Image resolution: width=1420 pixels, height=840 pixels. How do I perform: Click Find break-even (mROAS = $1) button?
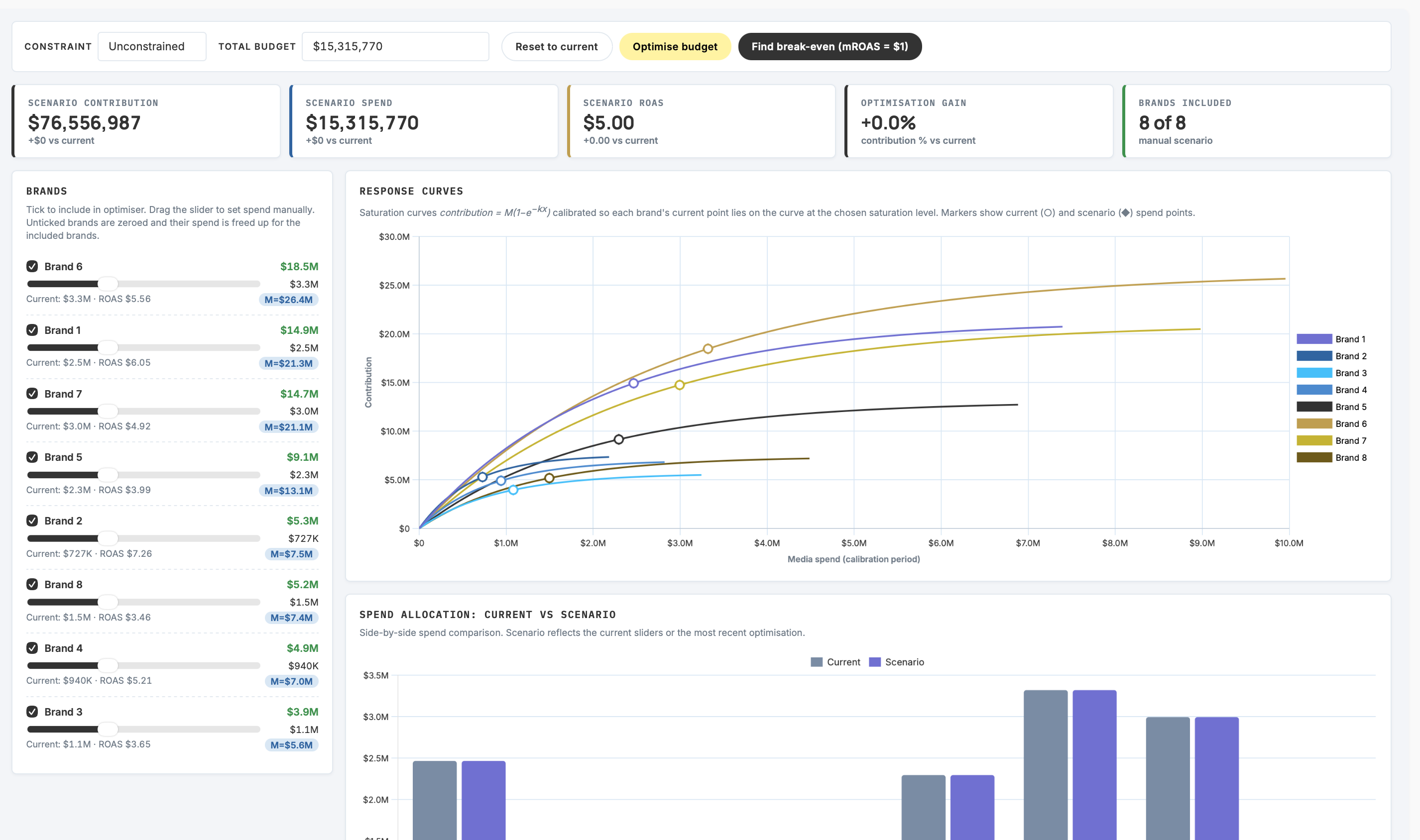click(x=829, y=46)
